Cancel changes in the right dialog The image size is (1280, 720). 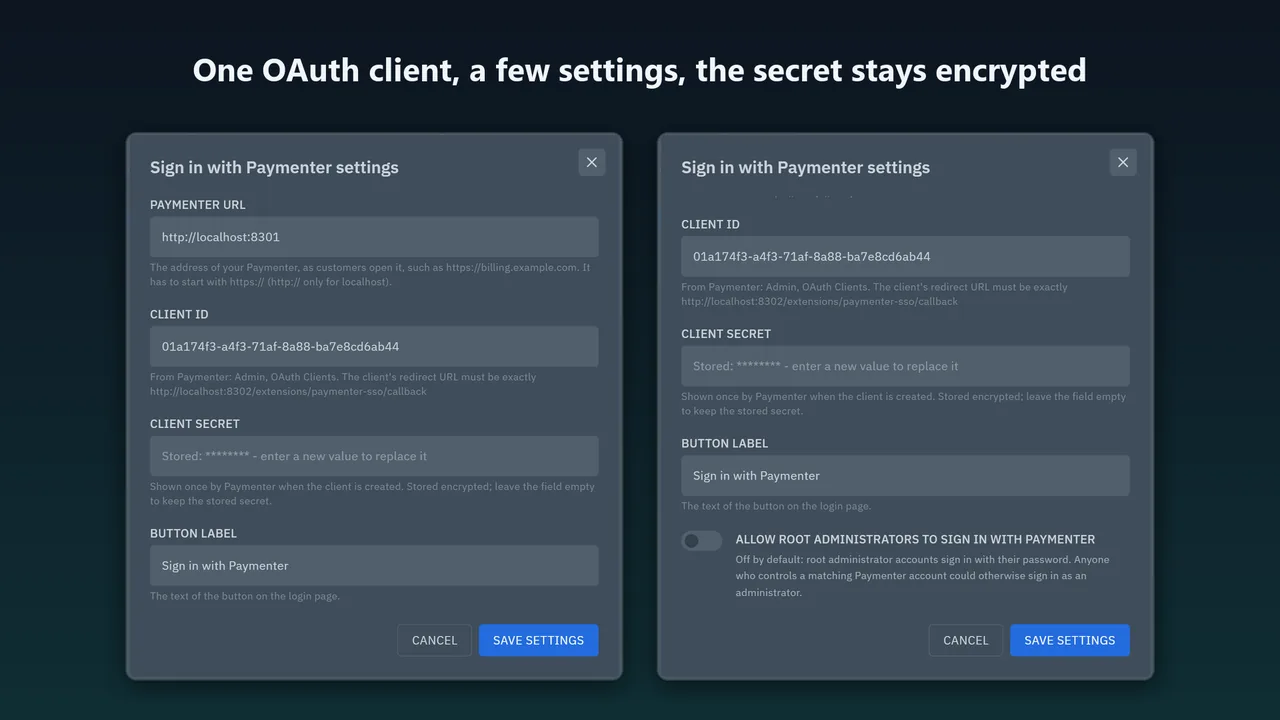965,641
